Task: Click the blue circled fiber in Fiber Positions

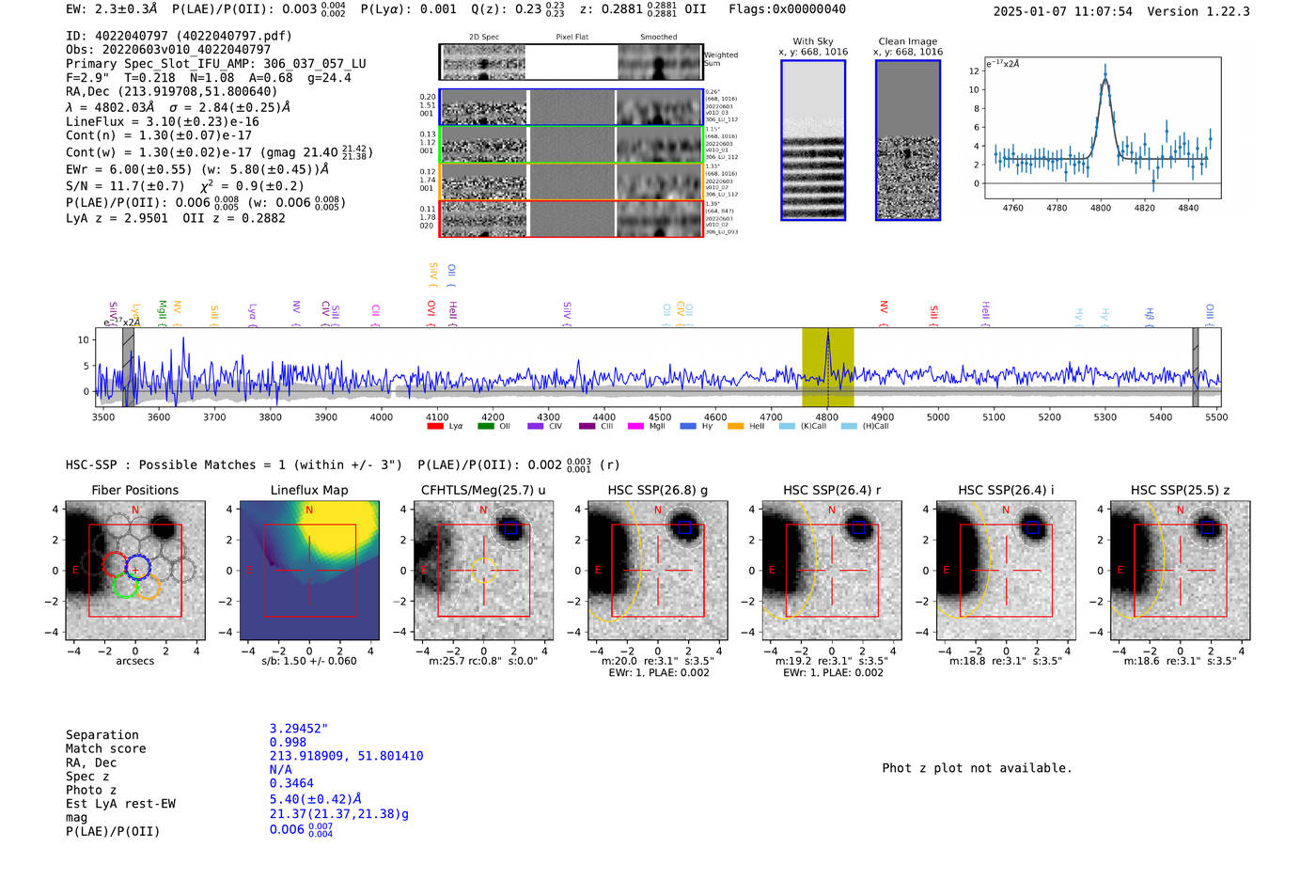Action: point(137,567)
